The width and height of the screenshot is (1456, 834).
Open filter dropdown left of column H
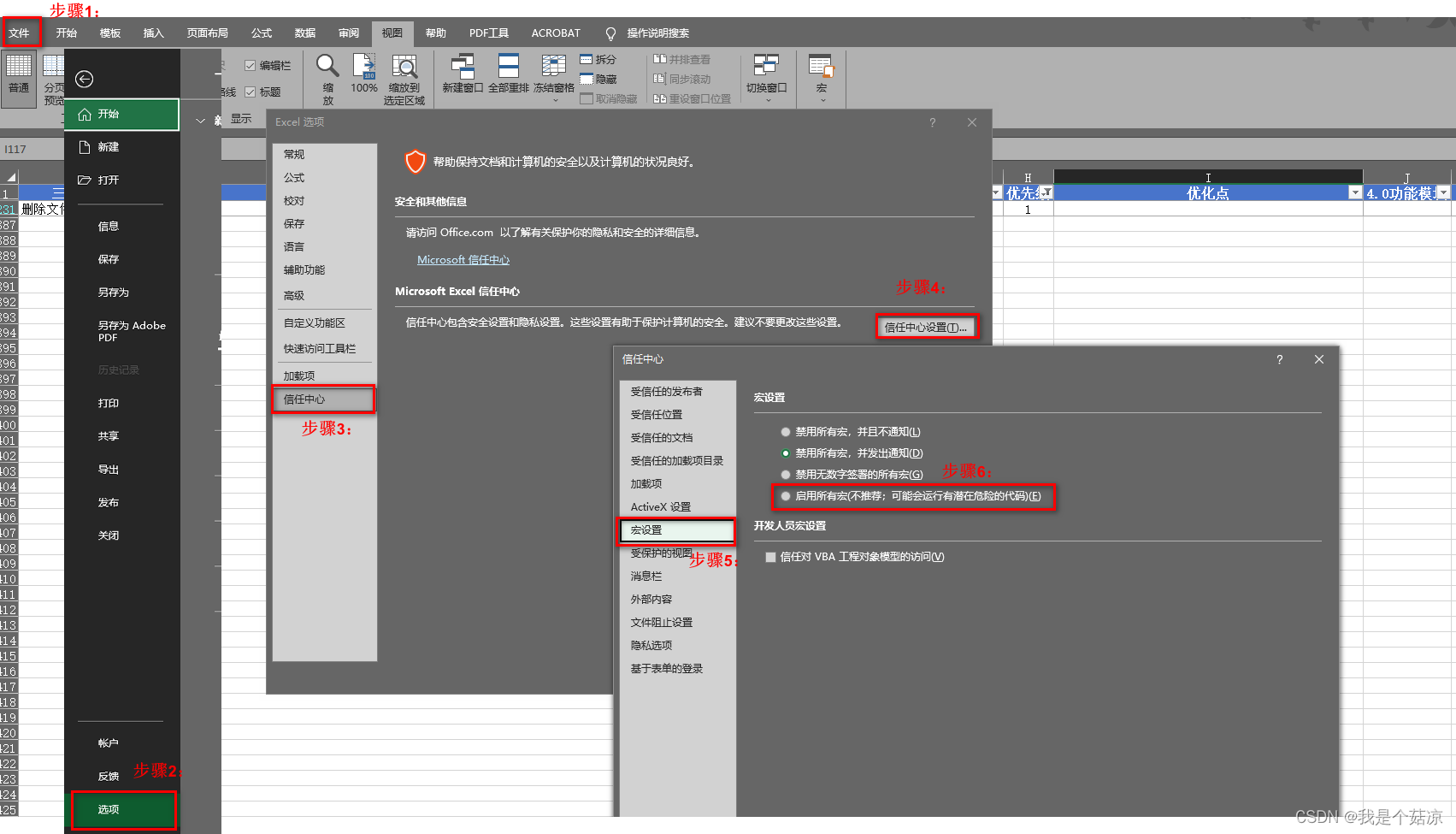[997, 193]
